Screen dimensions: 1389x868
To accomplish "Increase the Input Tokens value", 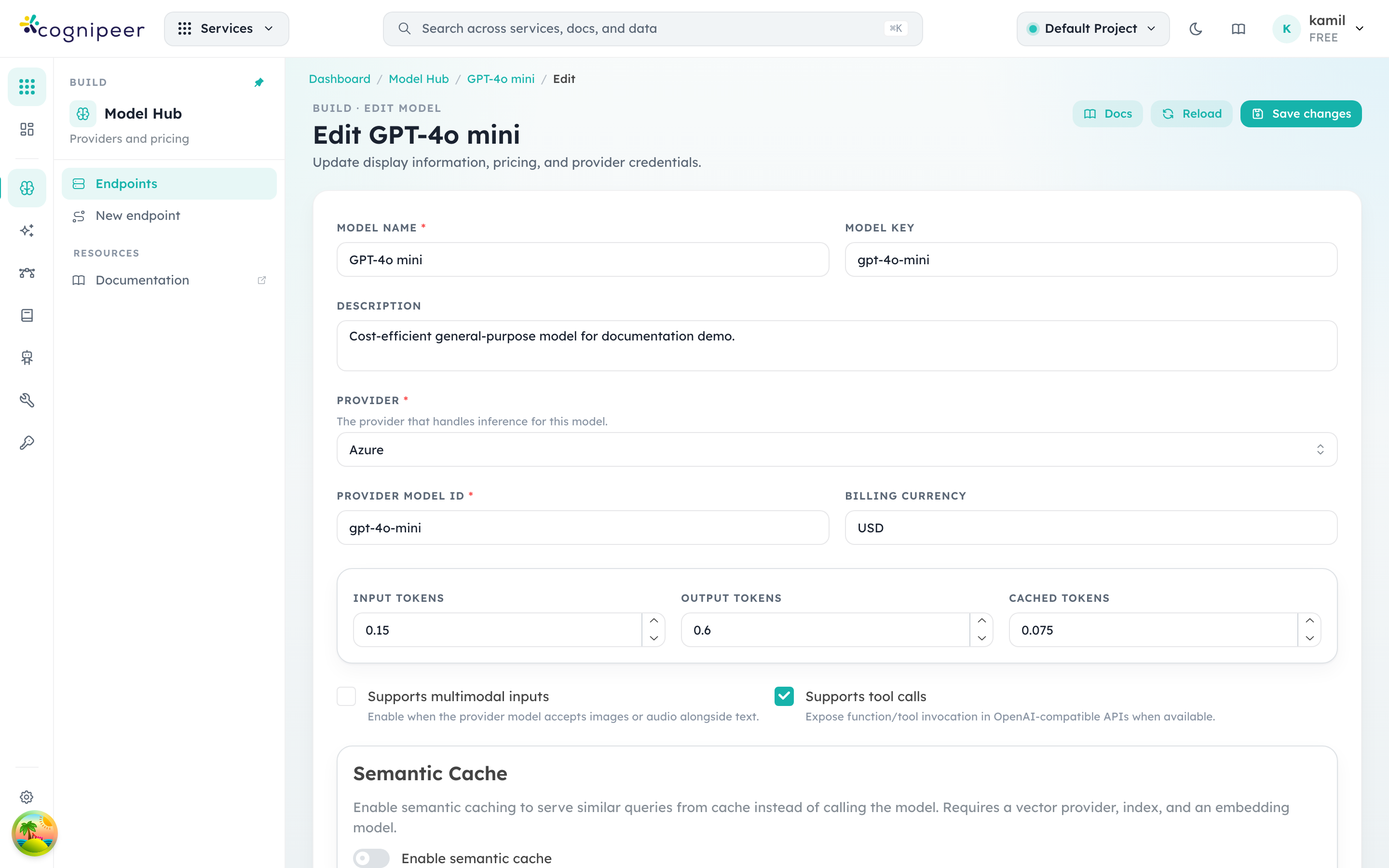I will click(654, 621).
